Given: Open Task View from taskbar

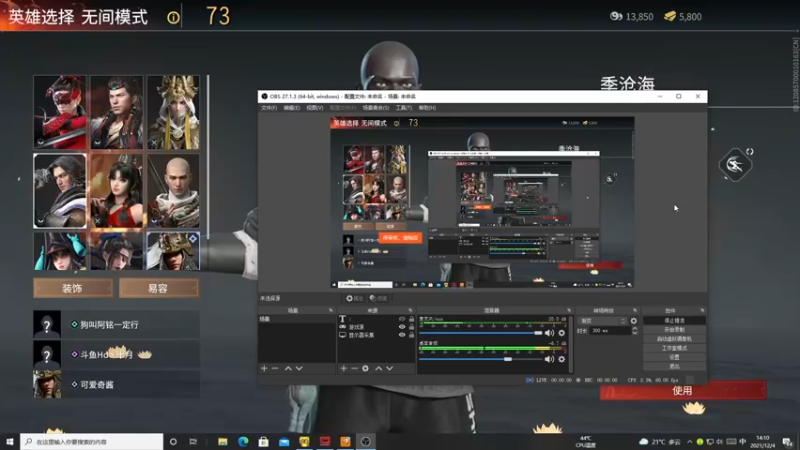Looking at the screenshot, I should pyautogui.click(x=193, y=441).
